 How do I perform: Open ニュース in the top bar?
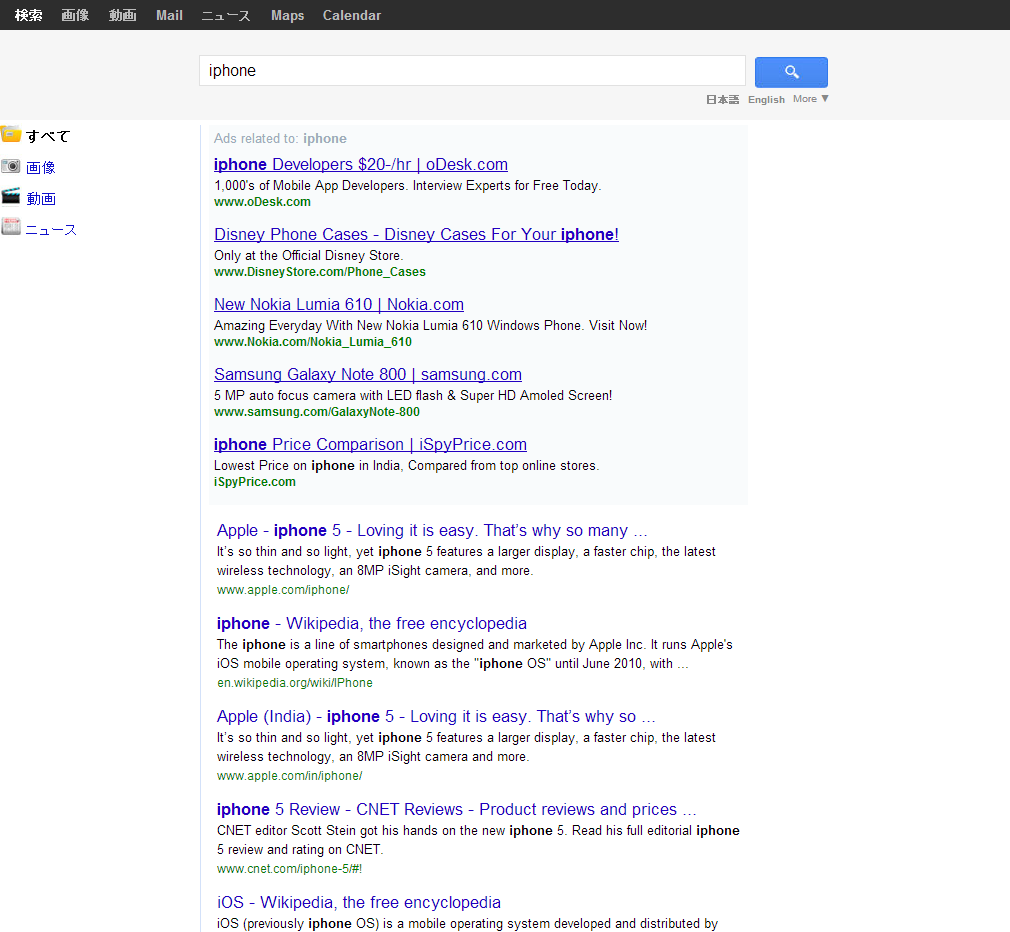point(225,15)
